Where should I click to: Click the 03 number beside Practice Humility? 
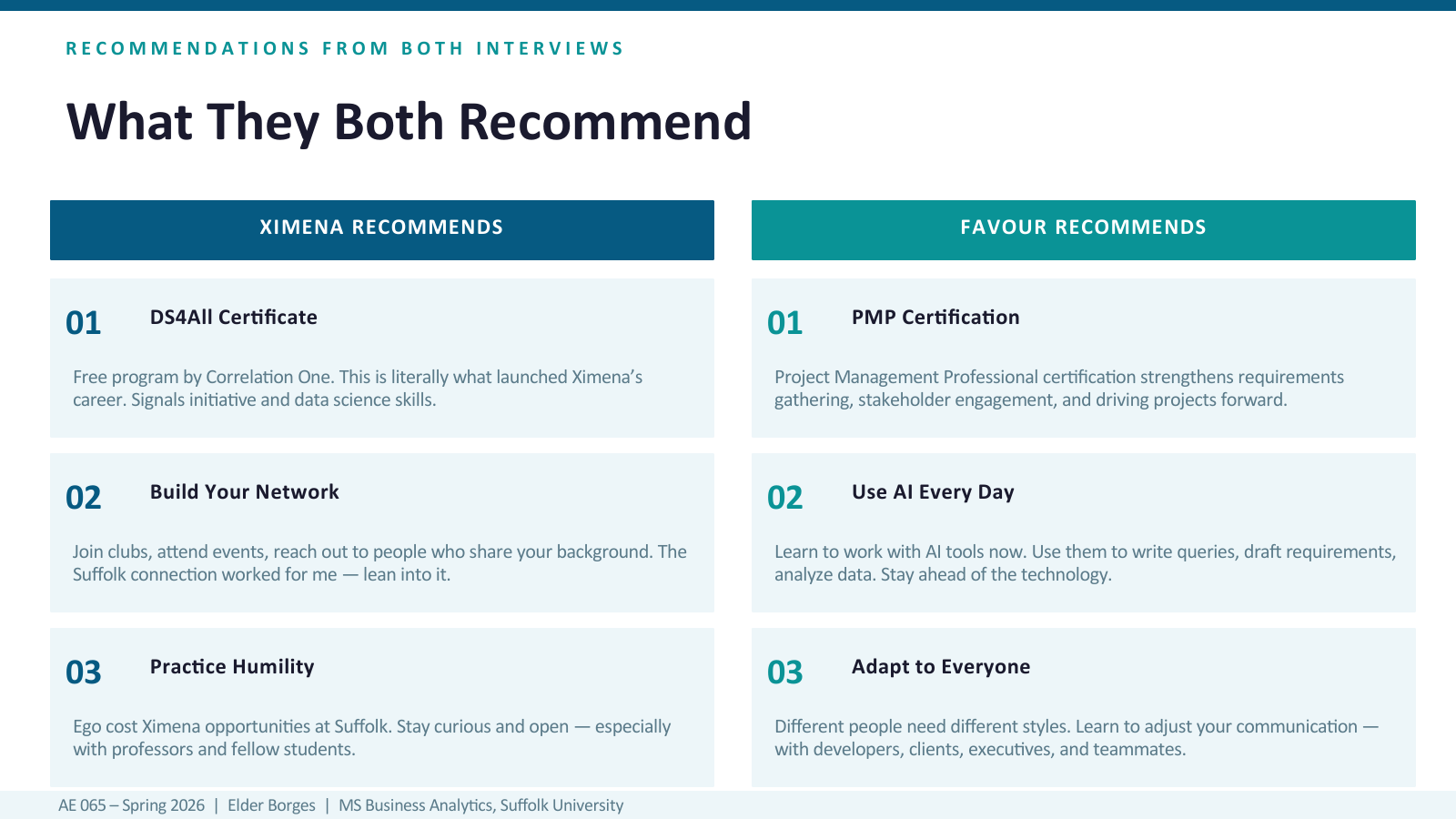tap(84, 672)
